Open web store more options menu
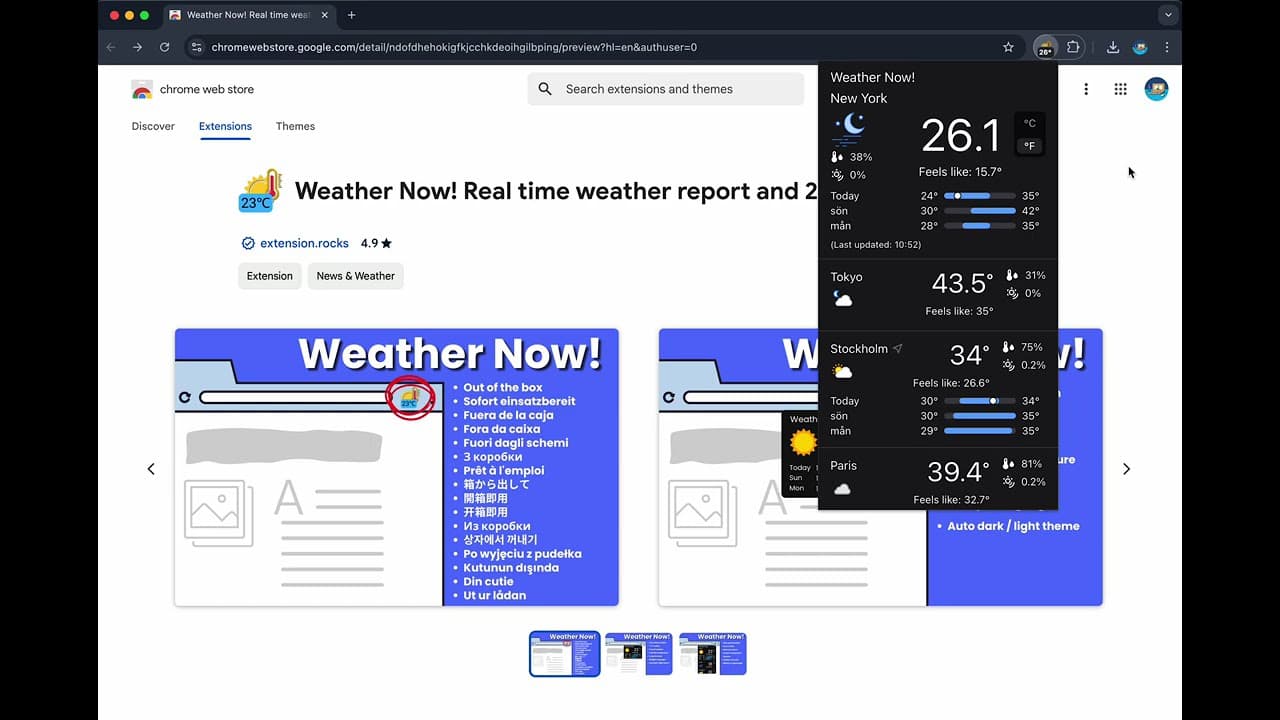1280x720 pixels. (1086, 89)
